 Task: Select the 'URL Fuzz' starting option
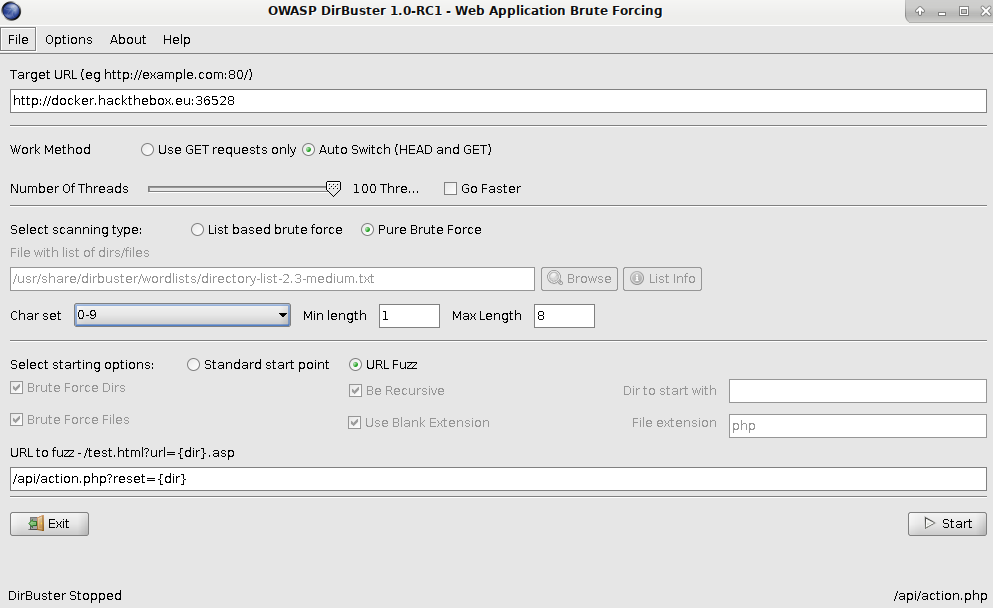(356, 365)
